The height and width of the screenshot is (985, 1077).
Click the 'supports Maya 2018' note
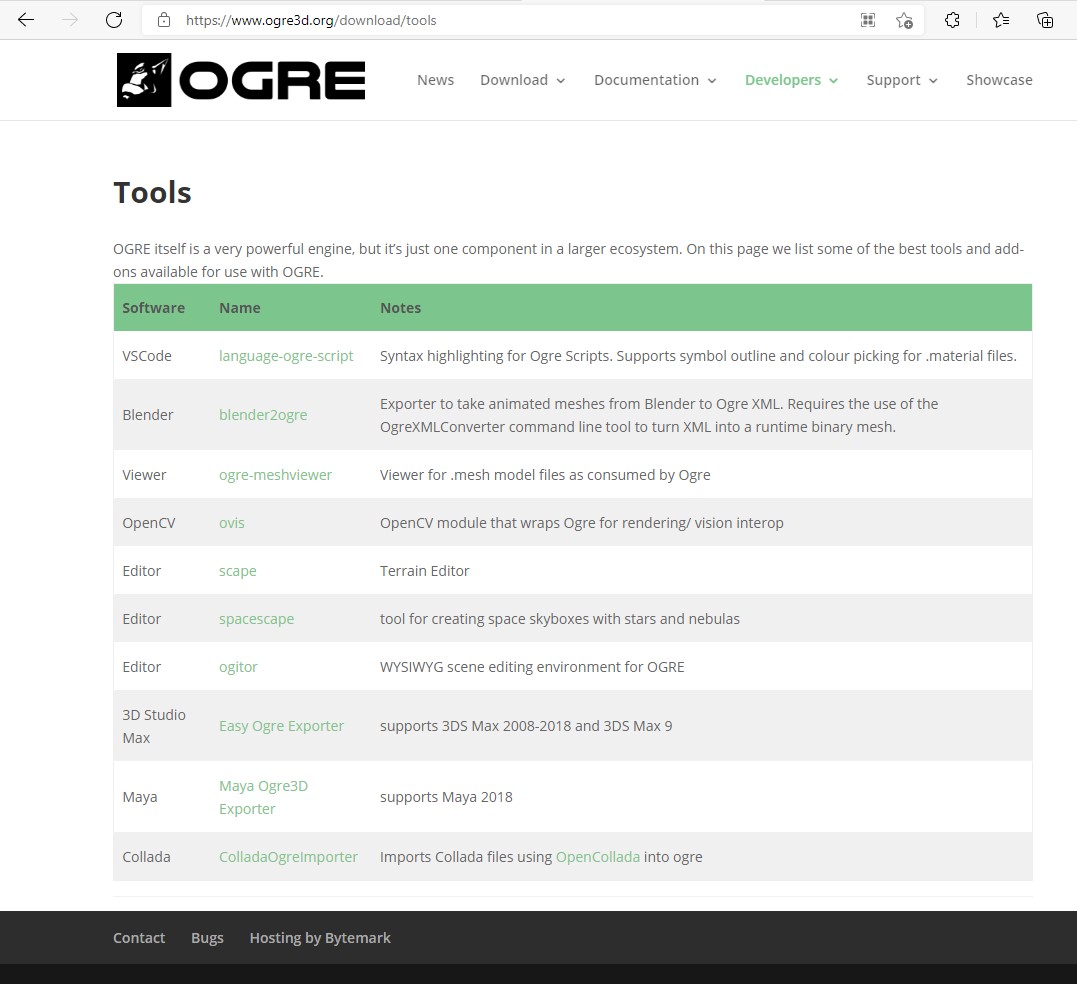[x=446, y=797]
